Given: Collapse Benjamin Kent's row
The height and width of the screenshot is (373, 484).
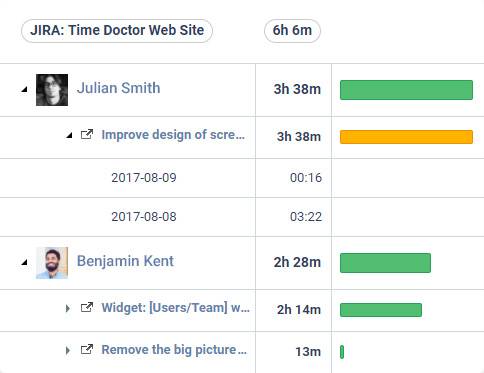Looking at the screenshot, I should (24, 262).
